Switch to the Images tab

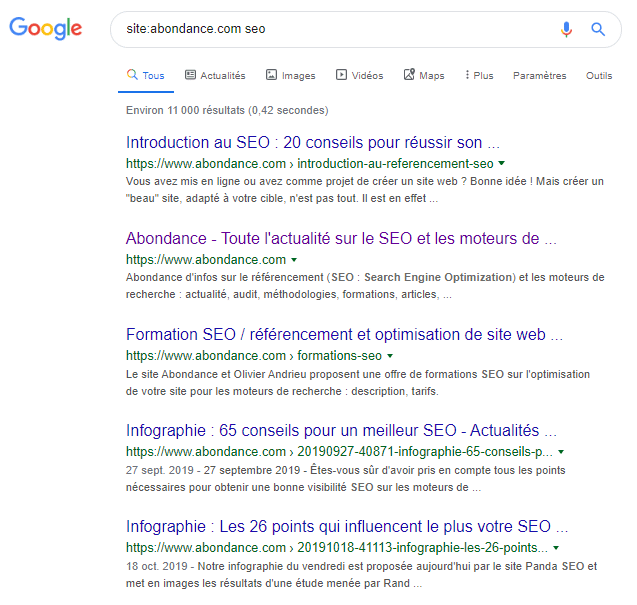(x=290, y=76)
